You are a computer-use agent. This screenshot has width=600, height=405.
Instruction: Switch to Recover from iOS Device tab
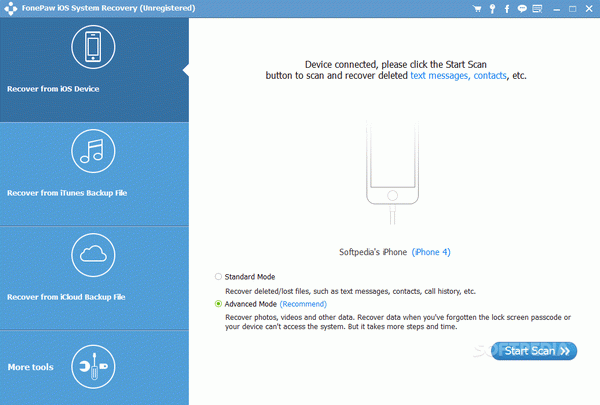[94, 70]
